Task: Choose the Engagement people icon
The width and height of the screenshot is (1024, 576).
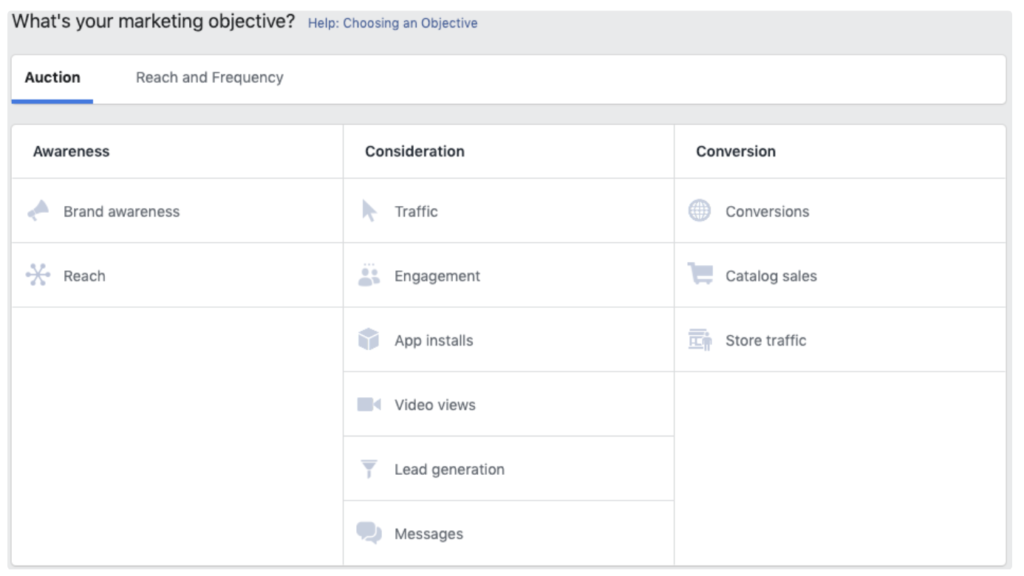Action: [x=369, y=275]
